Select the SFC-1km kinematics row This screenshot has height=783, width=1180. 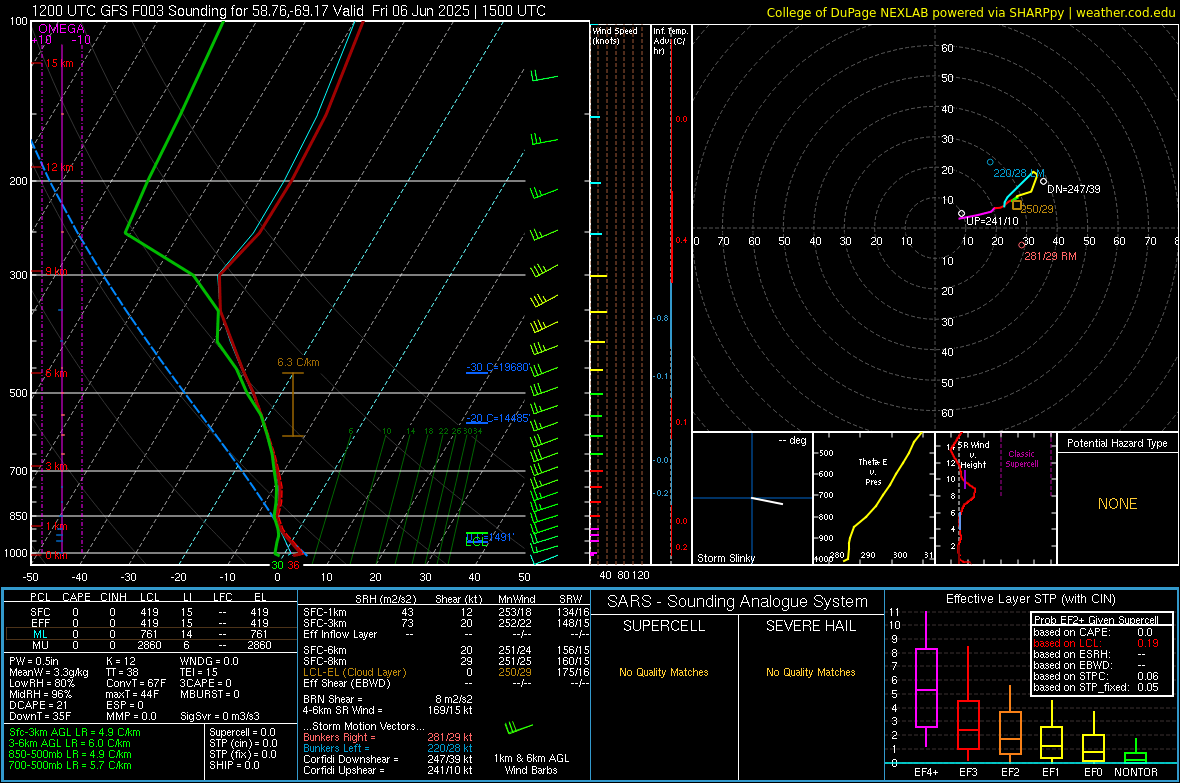point(444,612)
